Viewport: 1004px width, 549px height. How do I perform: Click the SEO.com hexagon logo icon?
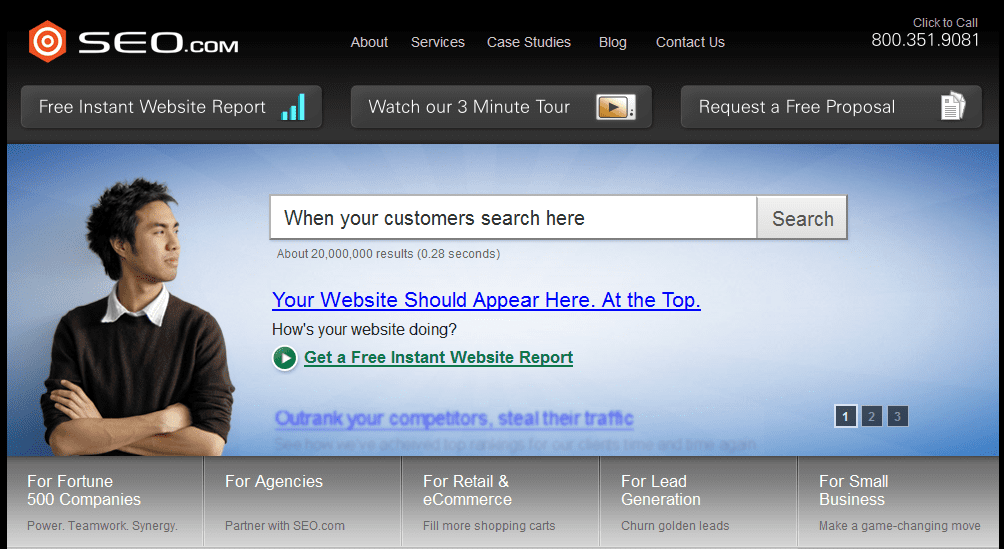(47, 42)
